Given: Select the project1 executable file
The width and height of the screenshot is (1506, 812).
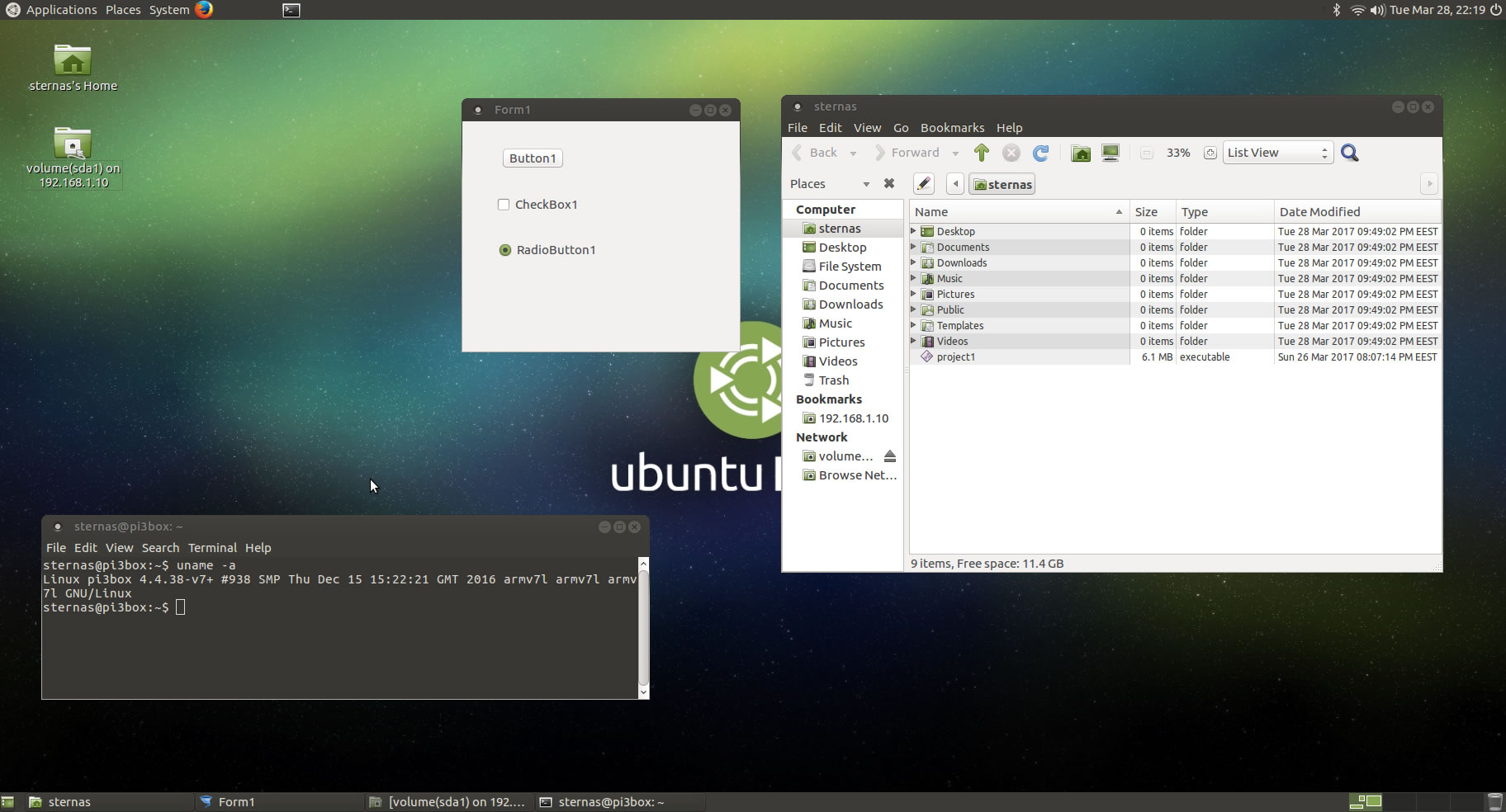Looking at the screenshot, I should (x=956, y=357).
